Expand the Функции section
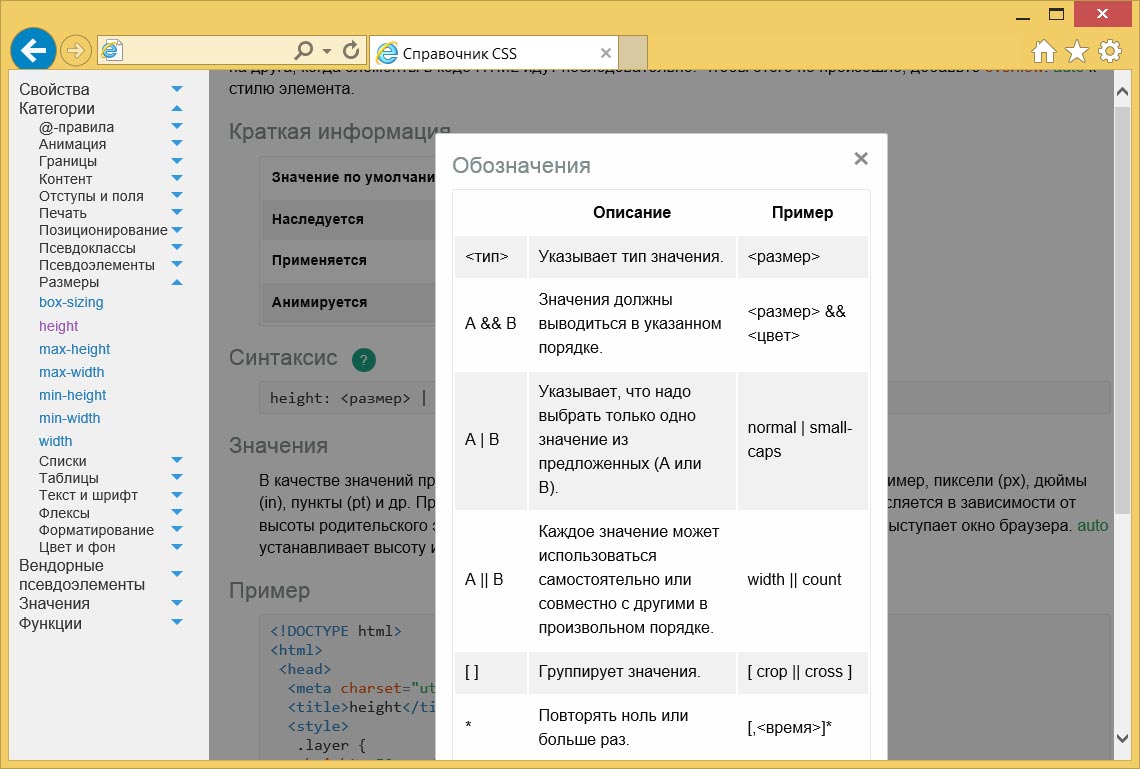The image size is (1140, 769). point(177,623)
